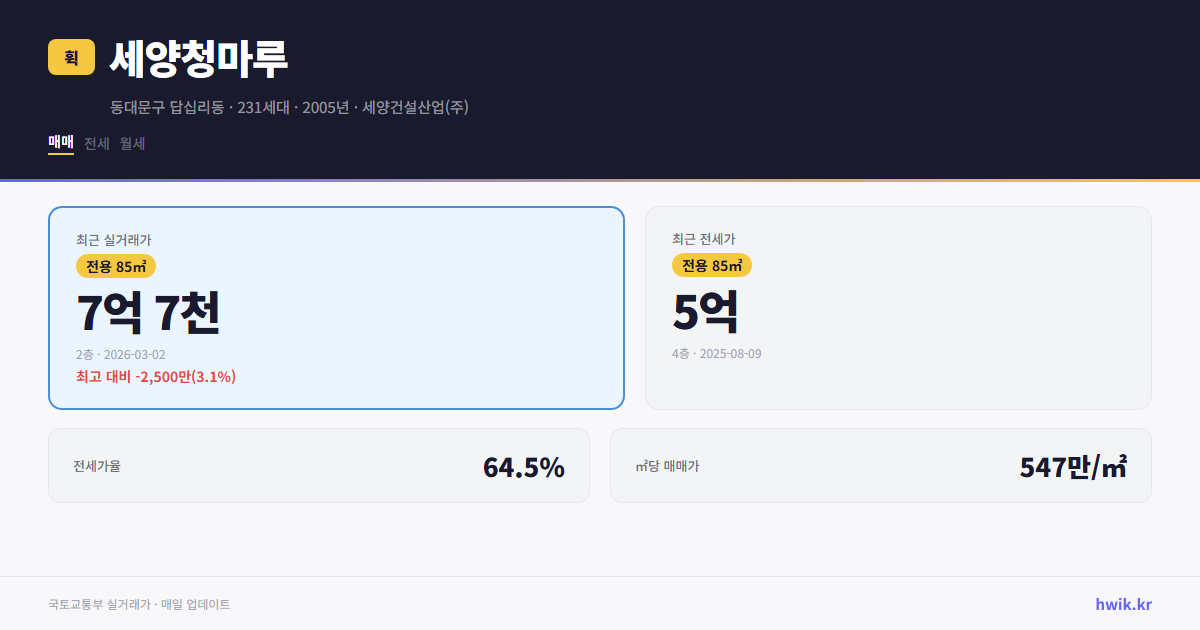This screenshot has height=630, width=1200.
Task: Select the active 매매 tab
Action: pyautogui.click(x=60, y=143)
